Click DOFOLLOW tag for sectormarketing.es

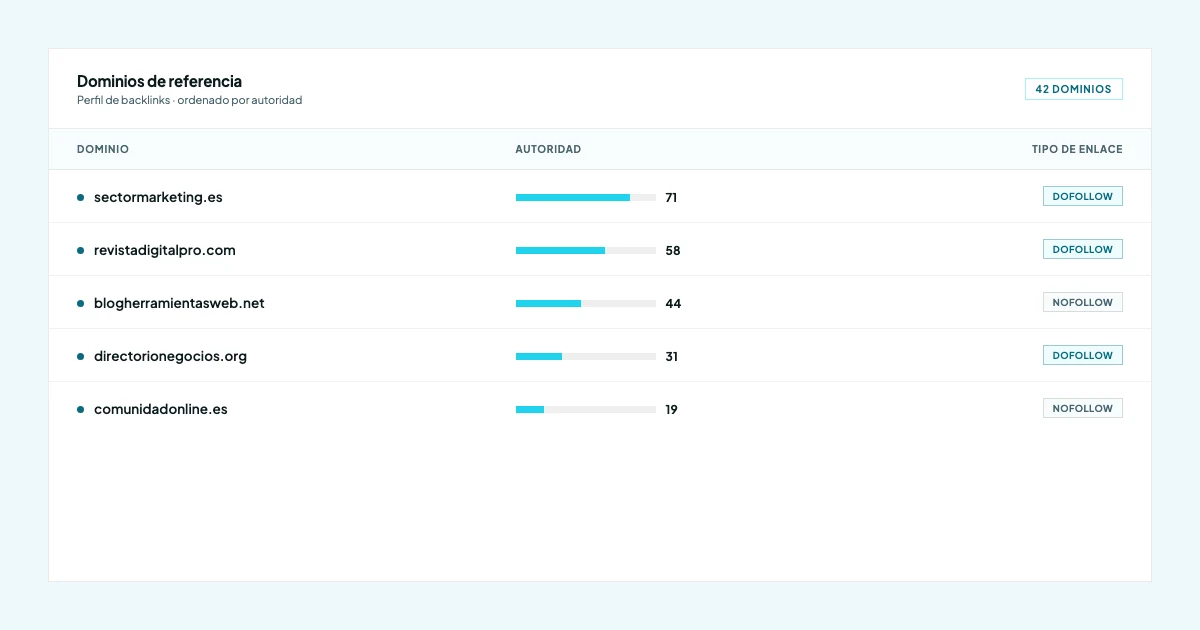tap(1082, 196)
